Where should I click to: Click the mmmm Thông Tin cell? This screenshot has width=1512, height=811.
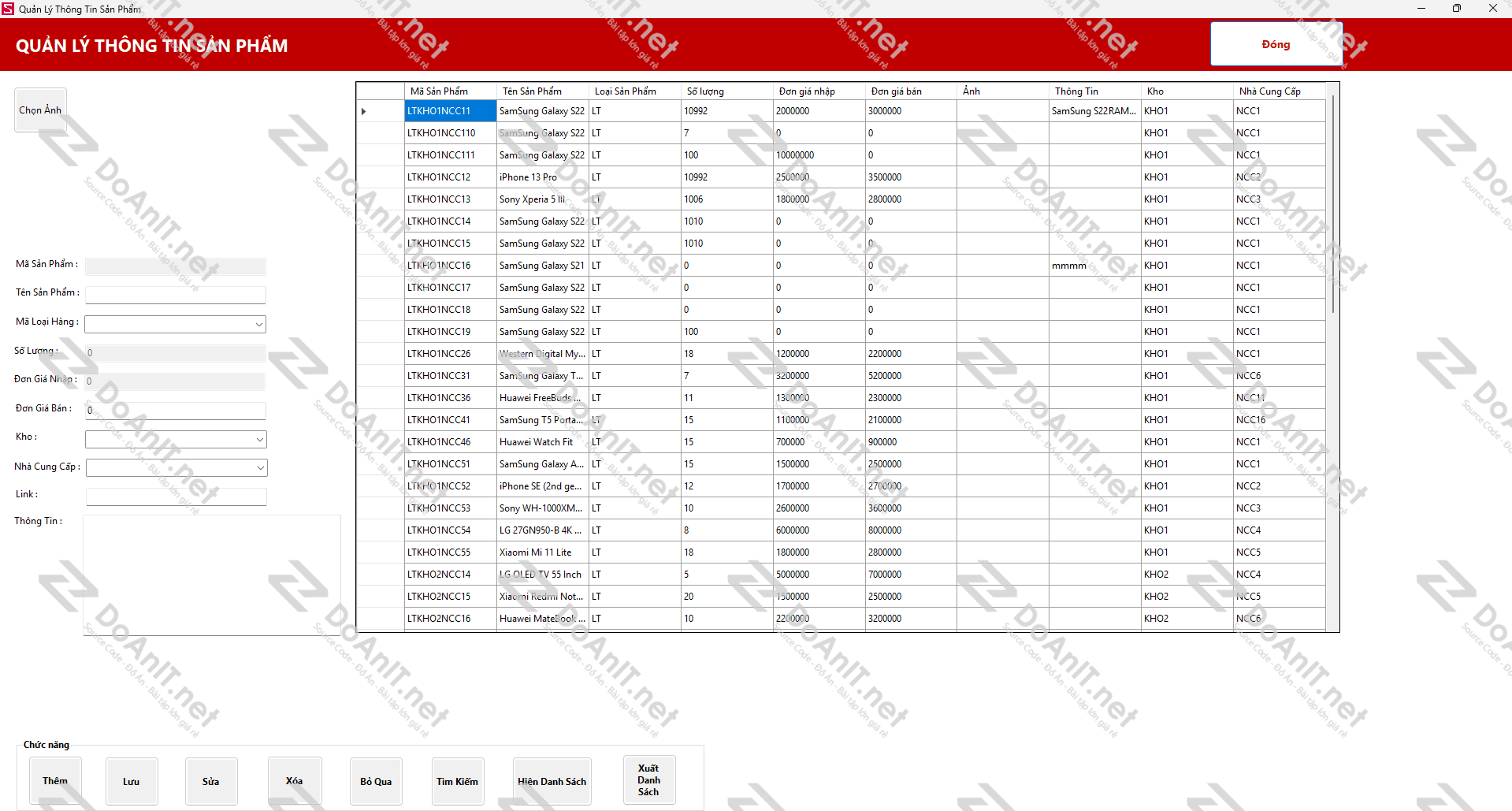1095,266
